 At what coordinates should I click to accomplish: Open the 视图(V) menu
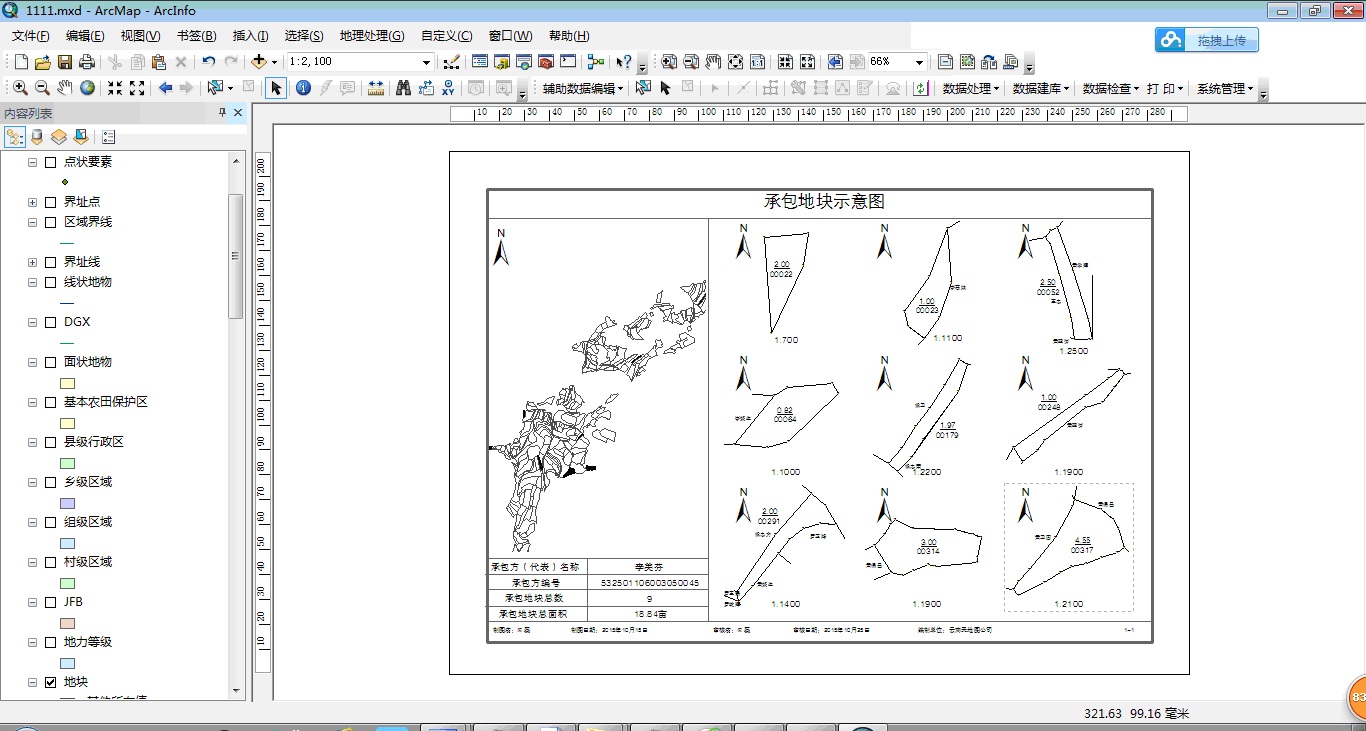coord(141,36)
